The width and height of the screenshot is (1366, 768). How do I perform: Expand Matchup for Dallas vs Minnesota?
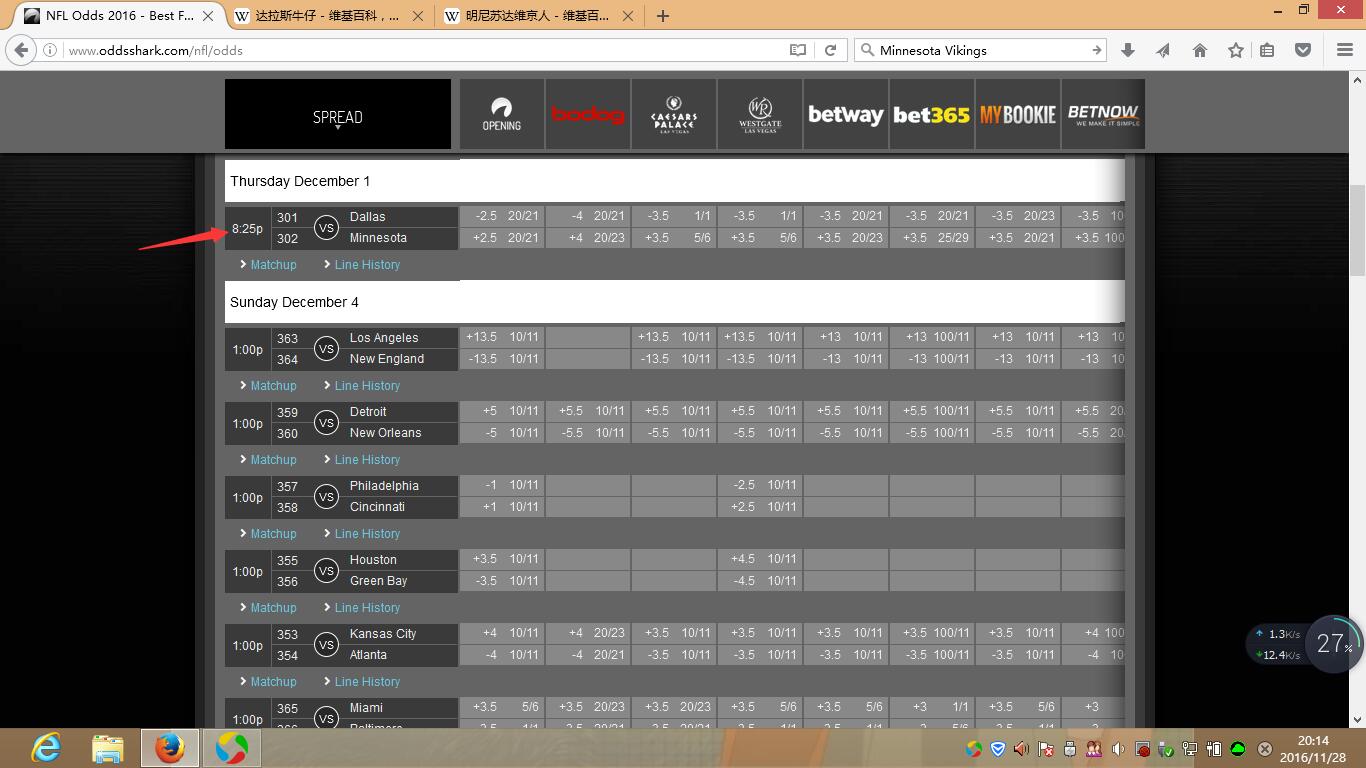point(273,265)
